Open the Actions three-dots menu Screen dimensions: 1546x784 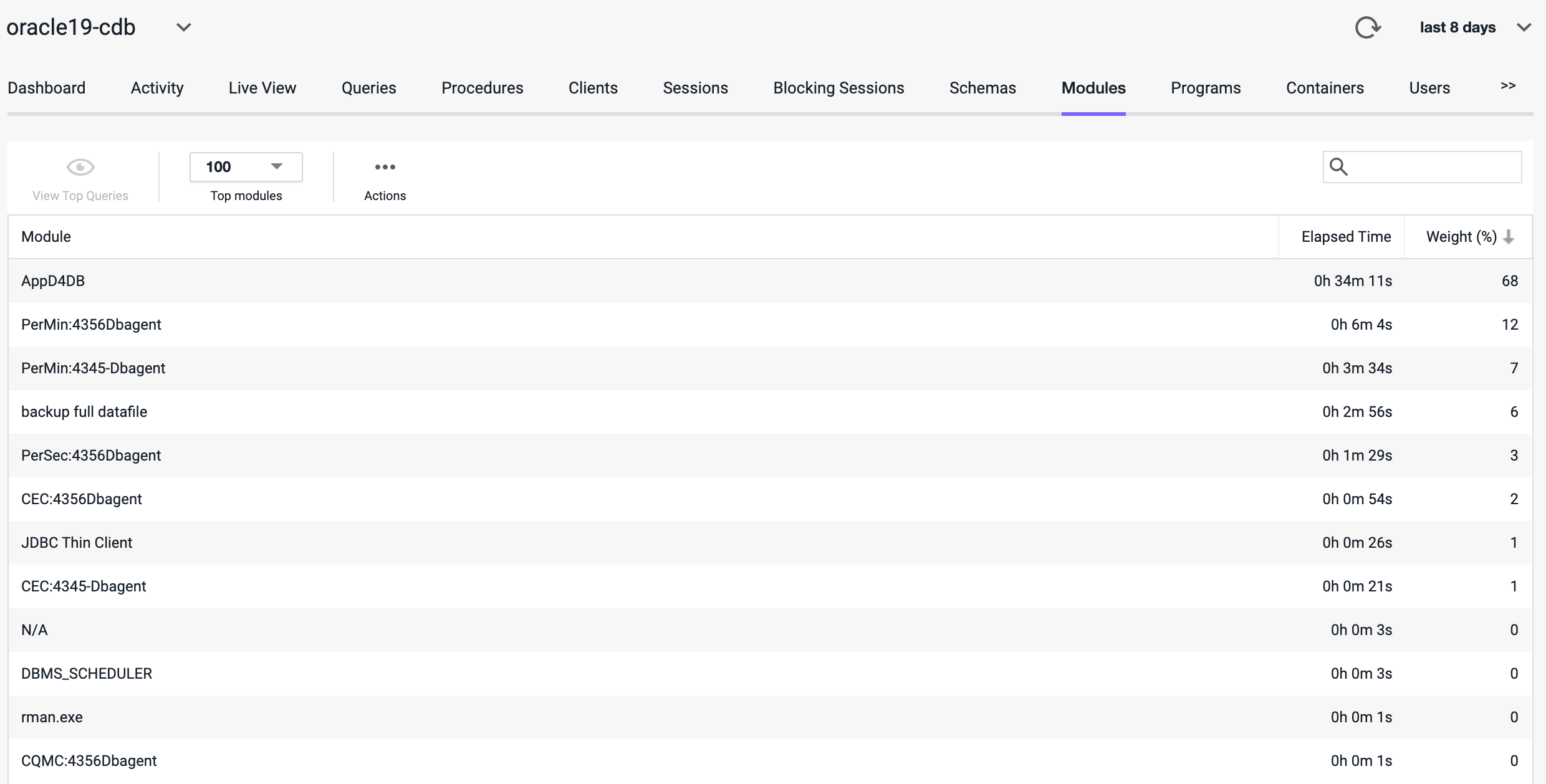(385, 167)
